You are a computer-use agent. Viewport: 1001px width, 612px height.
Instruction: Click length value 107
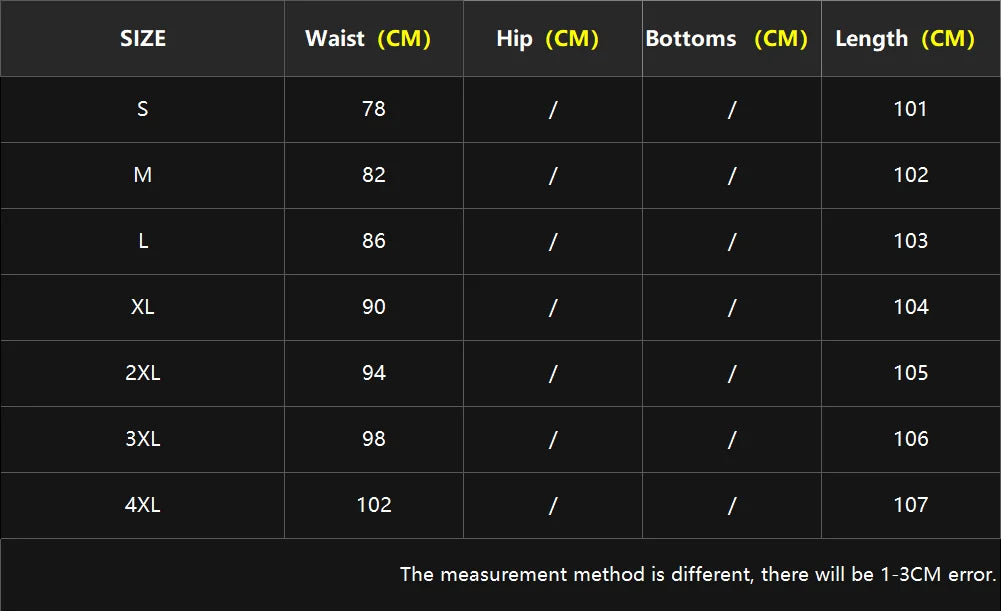tap(911, 505)
